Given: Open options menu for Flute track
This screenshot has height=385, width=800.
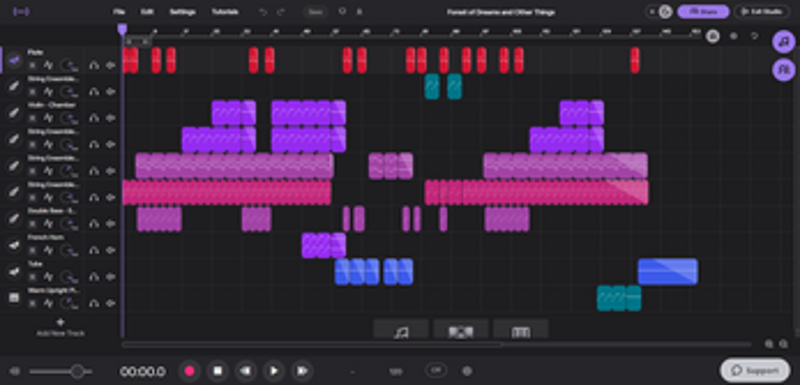Looking at the screenshot, I should point(32,65).
